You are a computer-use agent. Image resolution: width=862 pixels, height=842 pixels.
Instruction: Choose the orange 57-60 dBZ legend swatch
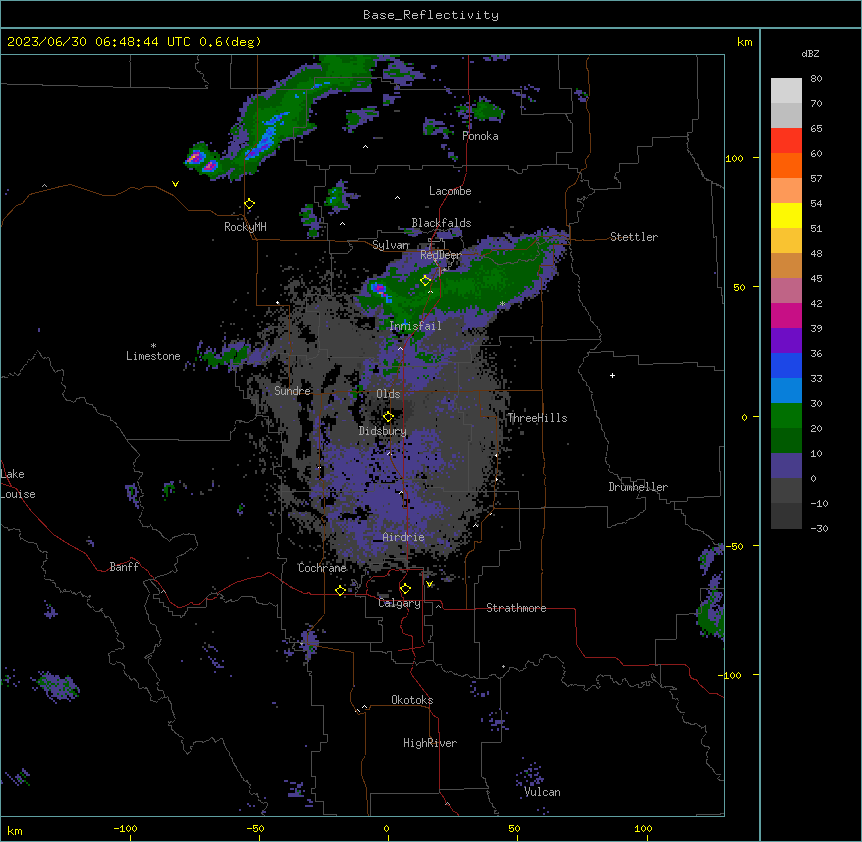pyautogui.click(x=786, y=165)
